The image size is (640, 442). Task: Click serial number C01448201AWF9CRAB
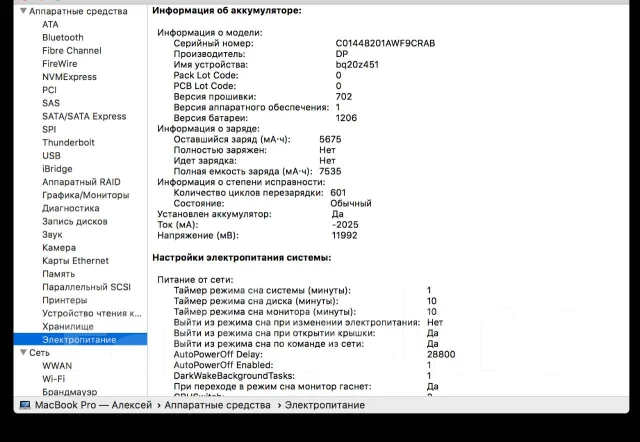click(x=385, y=43)
